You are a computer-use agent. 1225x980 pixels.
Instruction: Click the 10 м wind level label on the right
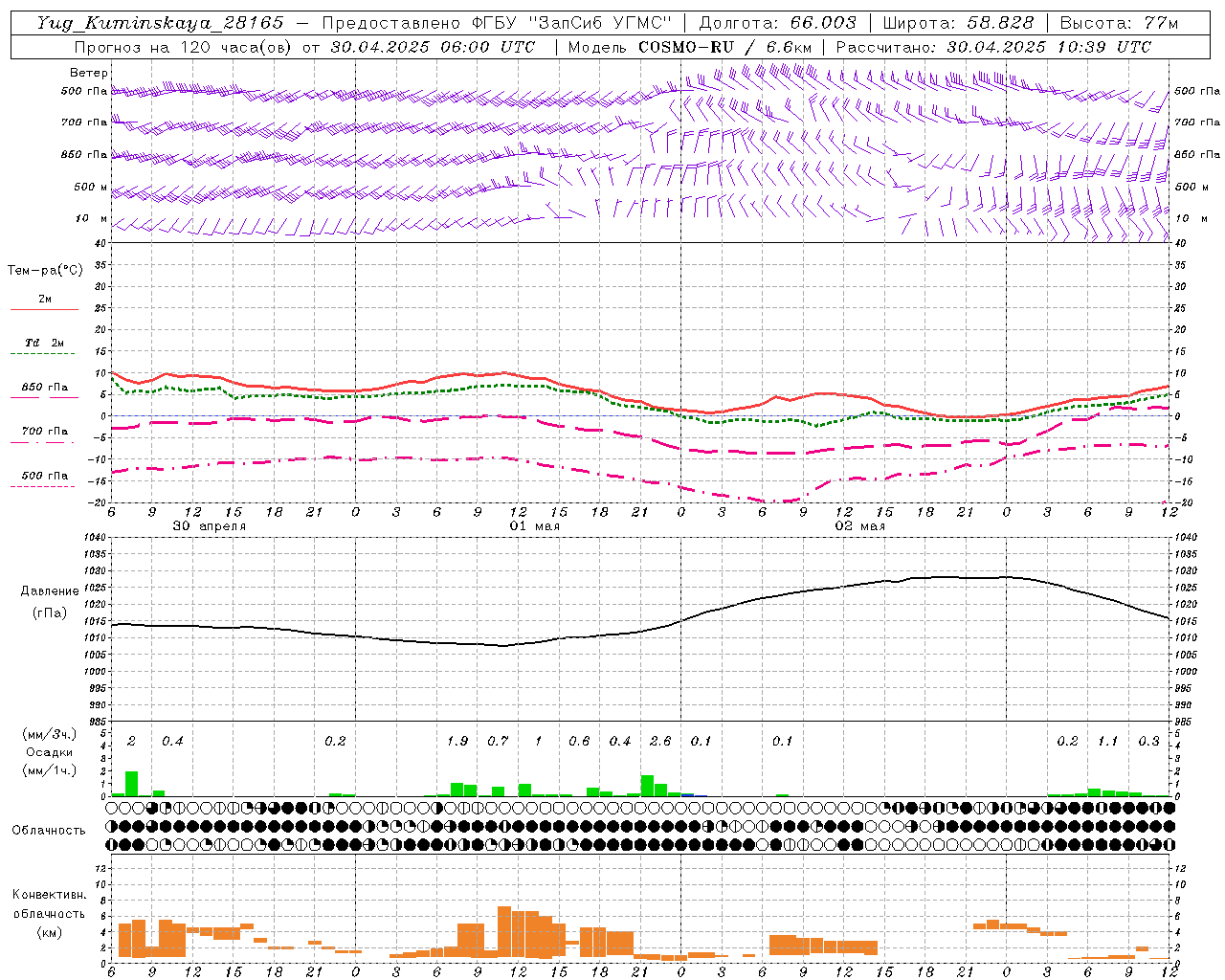click(1191, 218)
